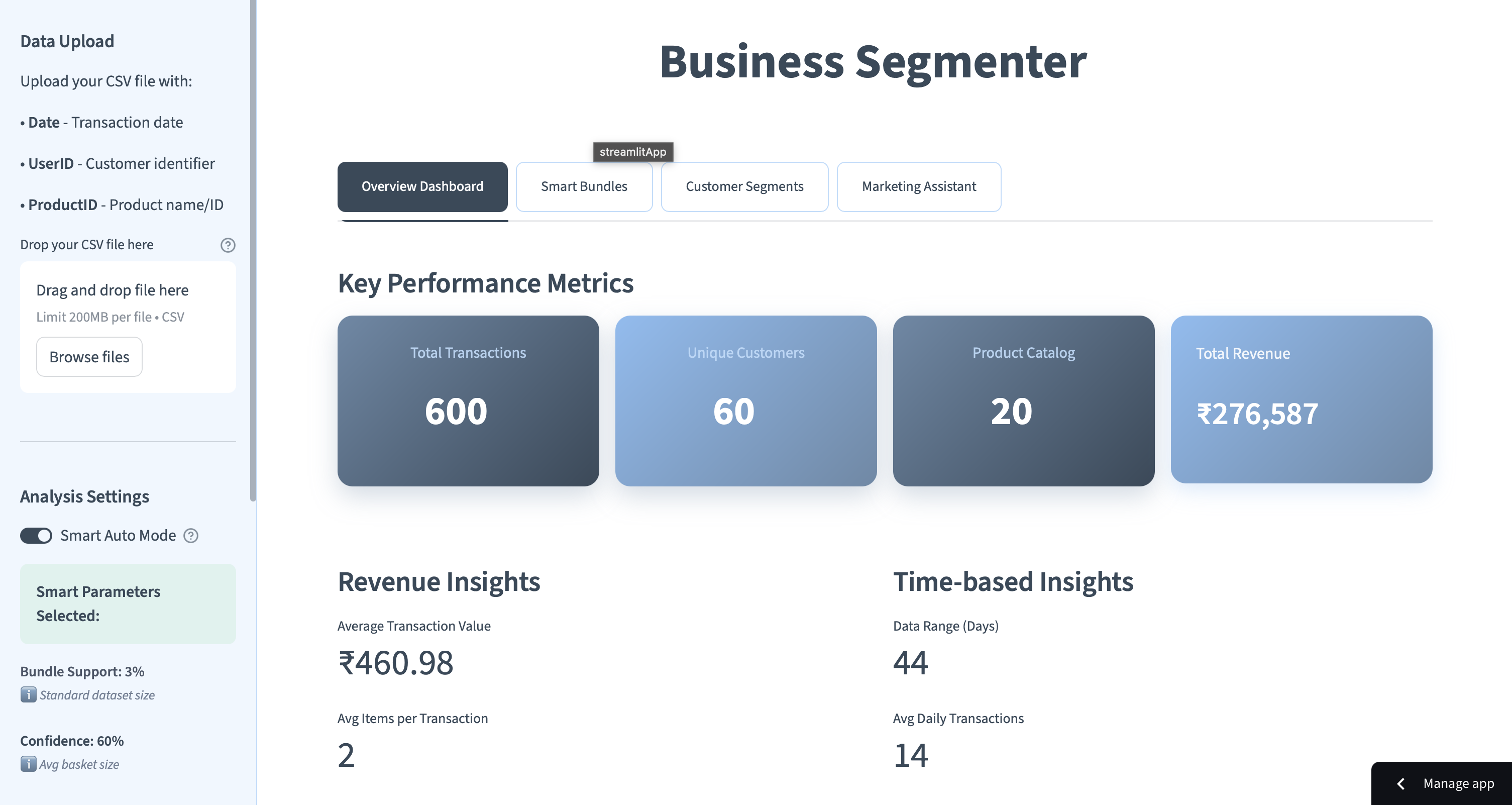The image size is (1512, 805).
Task: Click the streamlitApp tooltip label
Action: click(x=633, y=152)
